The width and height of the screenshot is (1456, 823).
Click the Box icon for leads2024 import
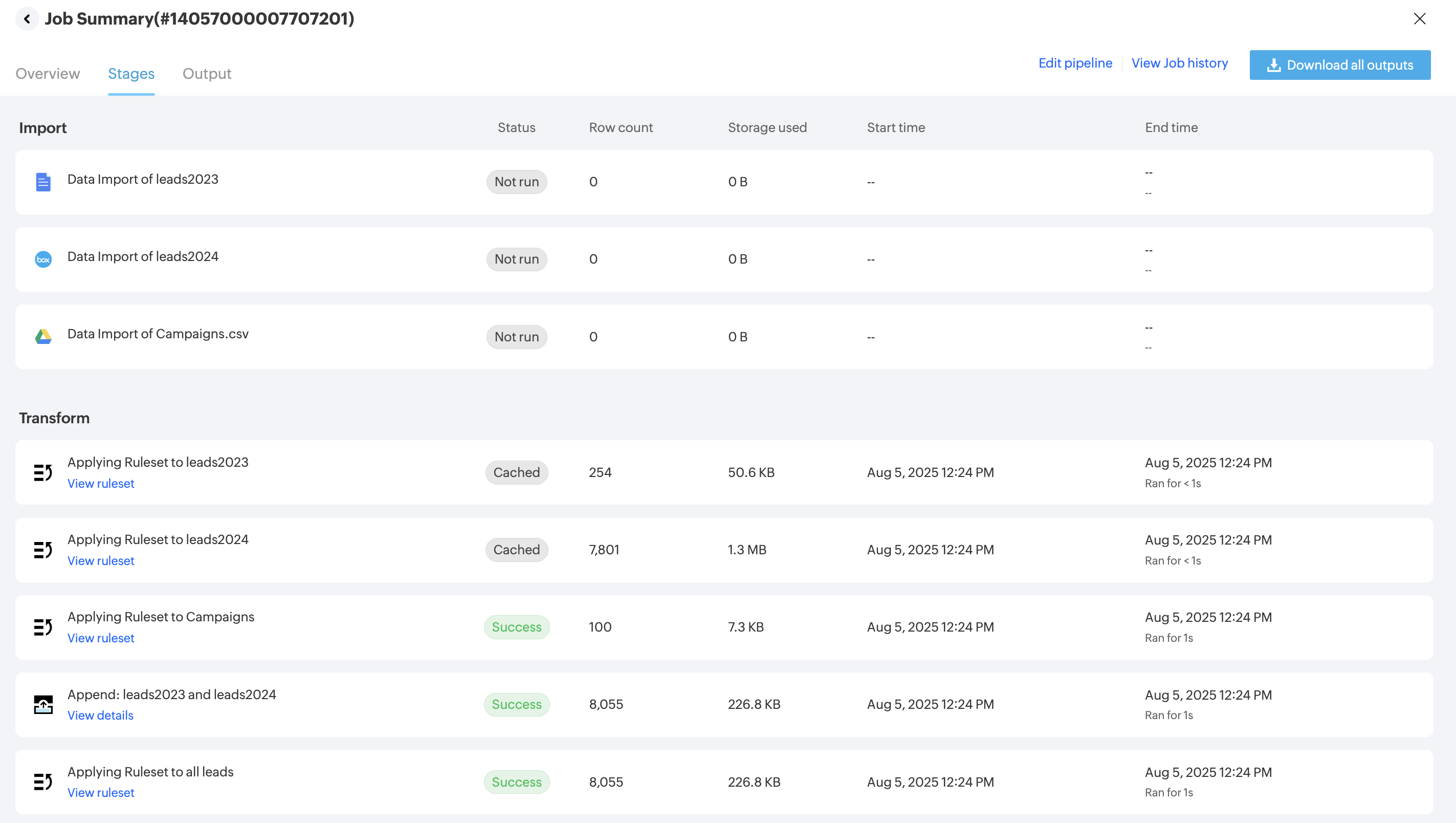[43, 259]
